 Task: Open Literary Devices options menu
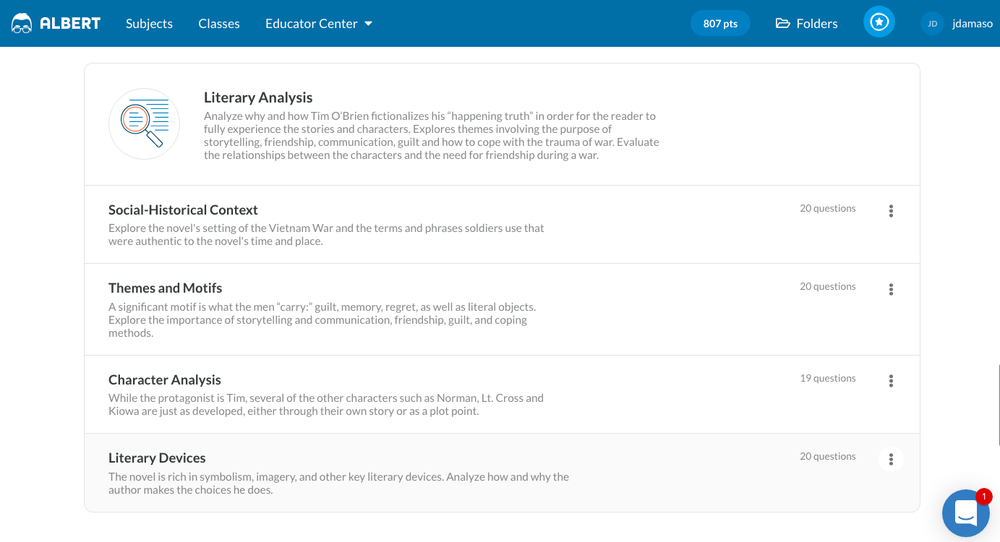[x=891, y=459]
